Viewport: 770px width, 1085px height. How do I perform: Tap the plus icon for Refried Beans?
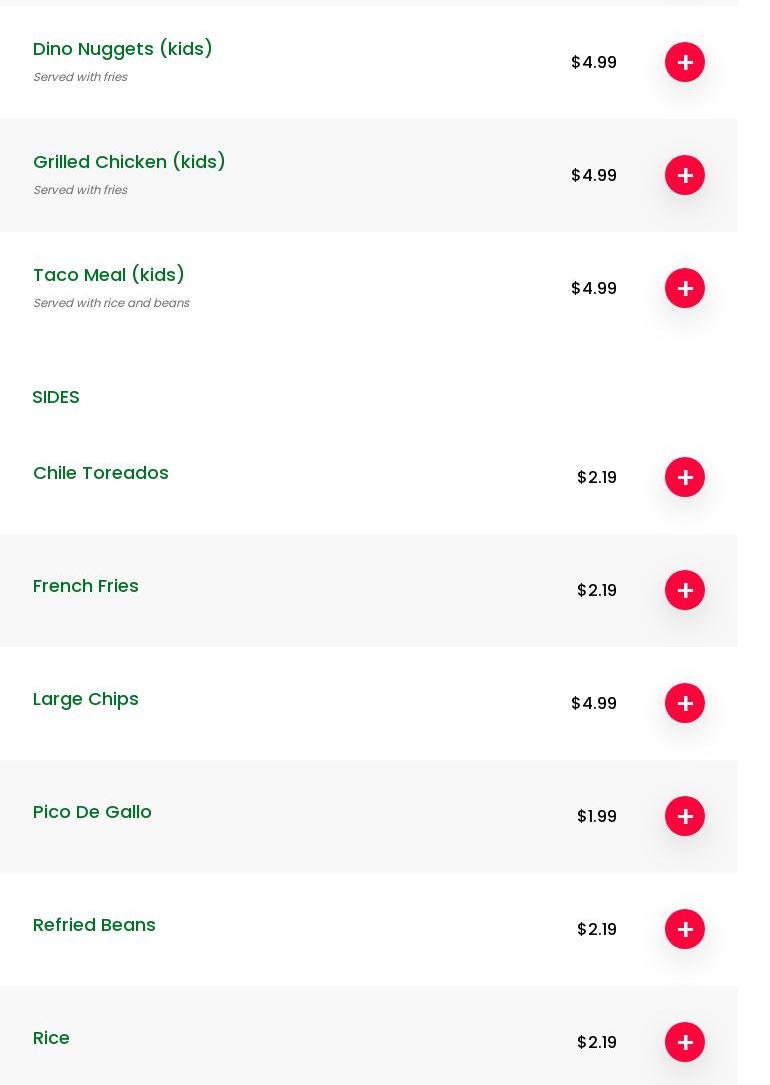tap(685, 929)
